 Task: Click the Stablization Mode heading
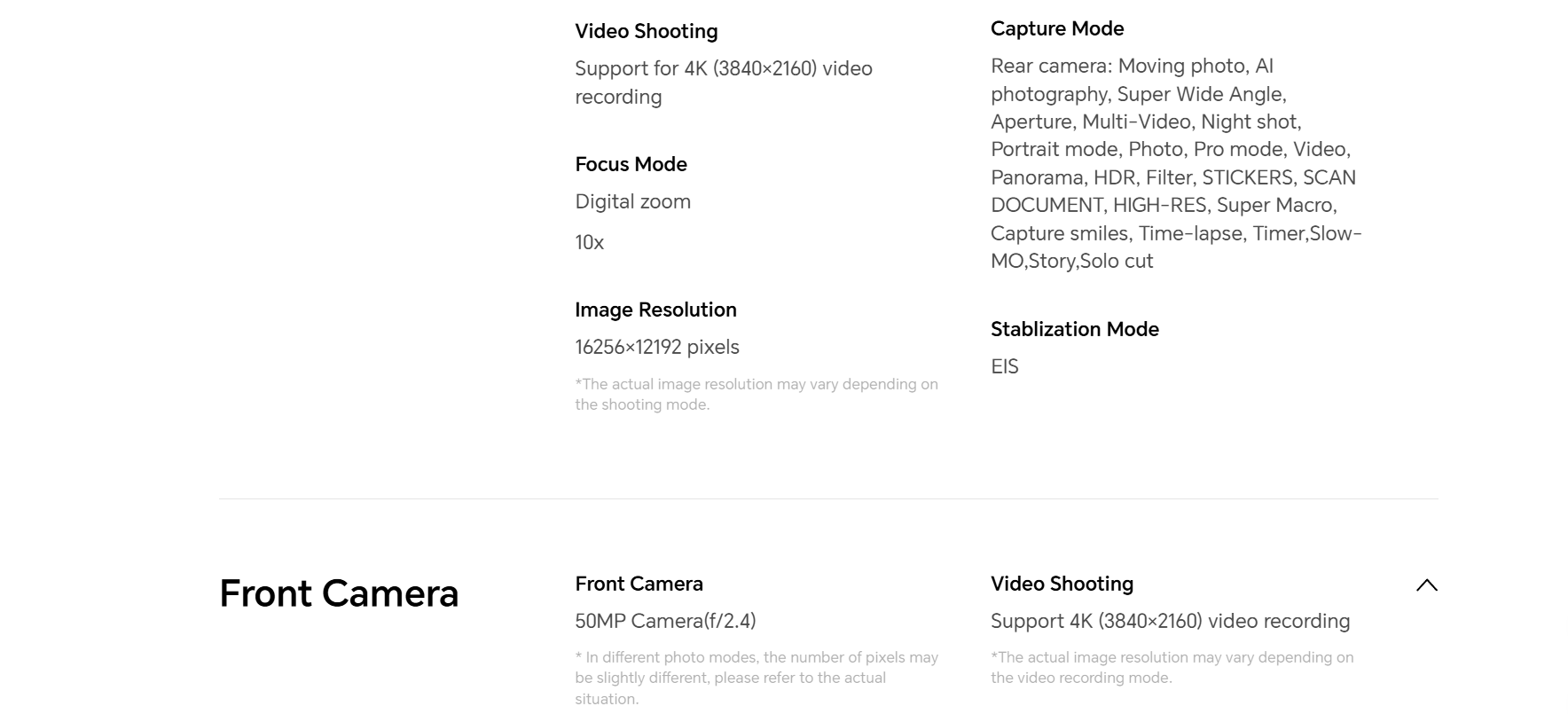pos(1075,329)
